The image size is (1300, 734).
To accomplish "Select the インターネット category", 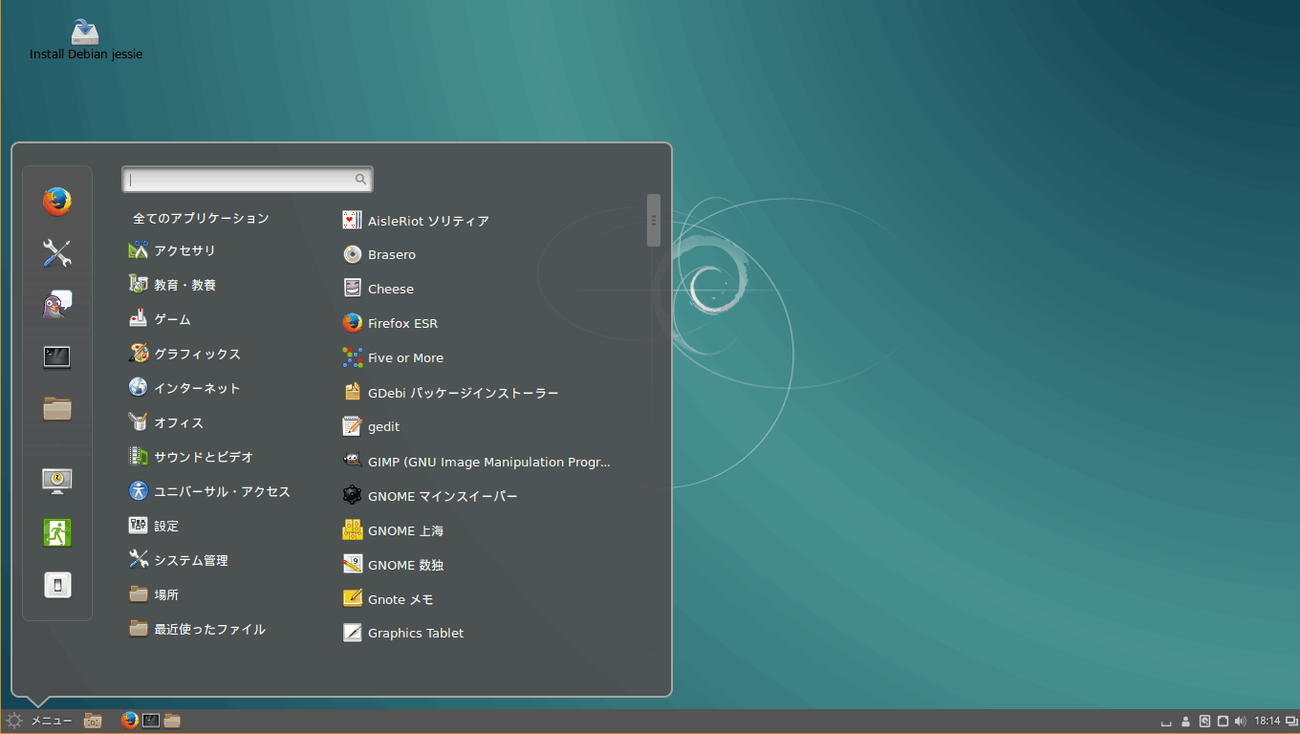I will [196, 388].
